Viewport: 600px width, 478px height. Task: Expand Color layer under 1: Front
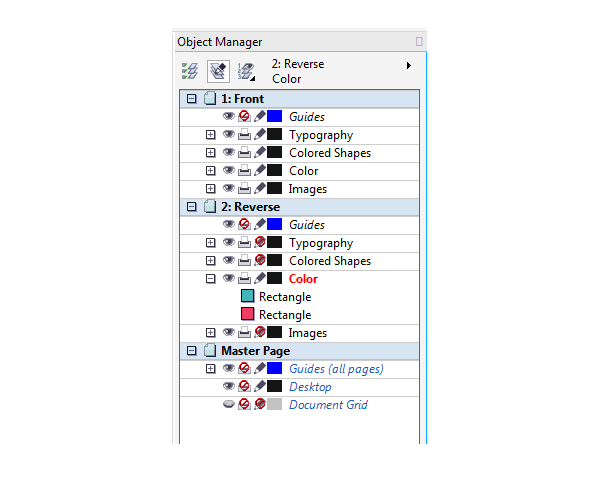tap(210, 171)
